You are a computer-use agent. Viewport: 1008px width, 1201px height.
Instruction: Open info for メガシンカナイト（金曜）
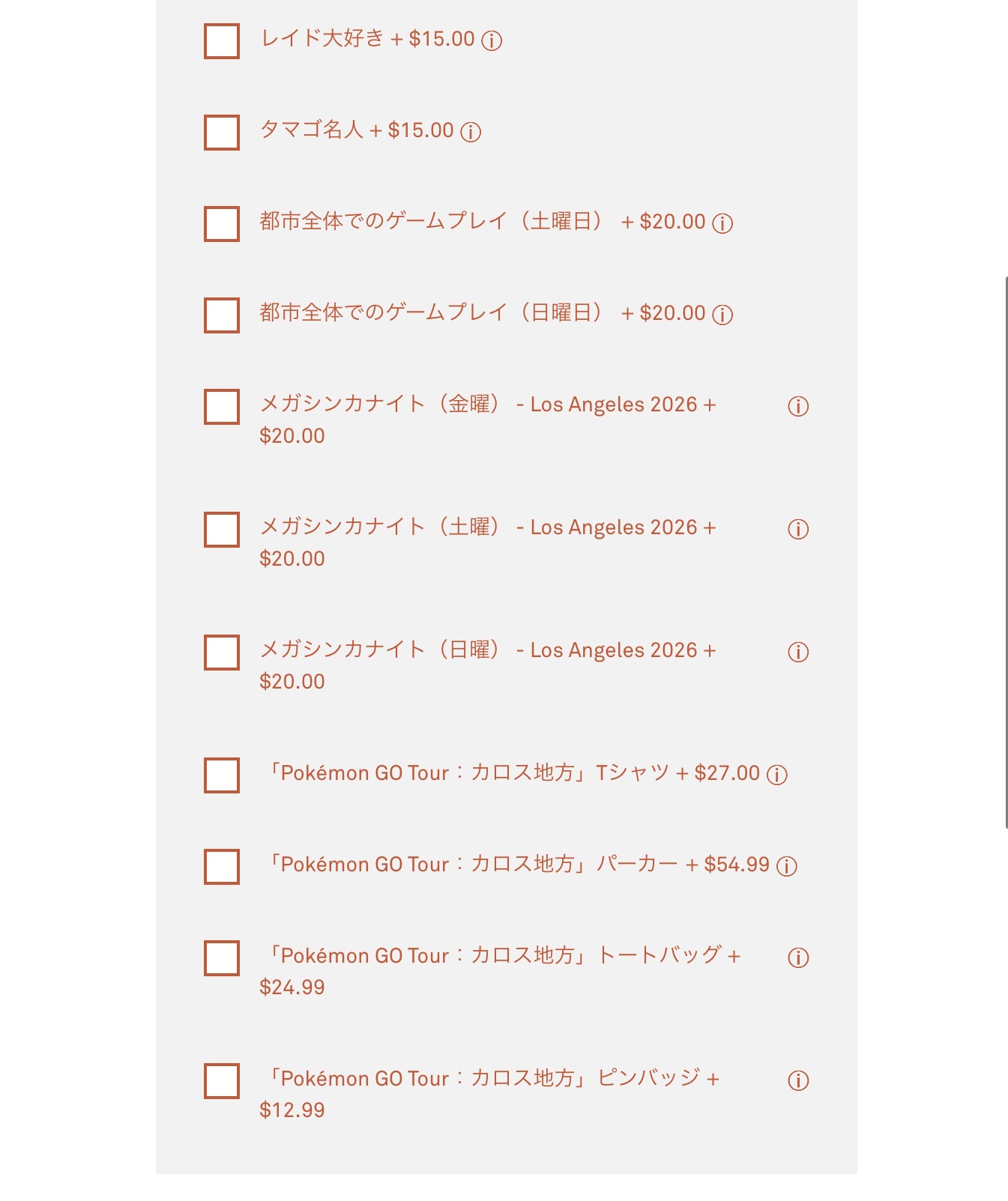click(x=798, y=406)
